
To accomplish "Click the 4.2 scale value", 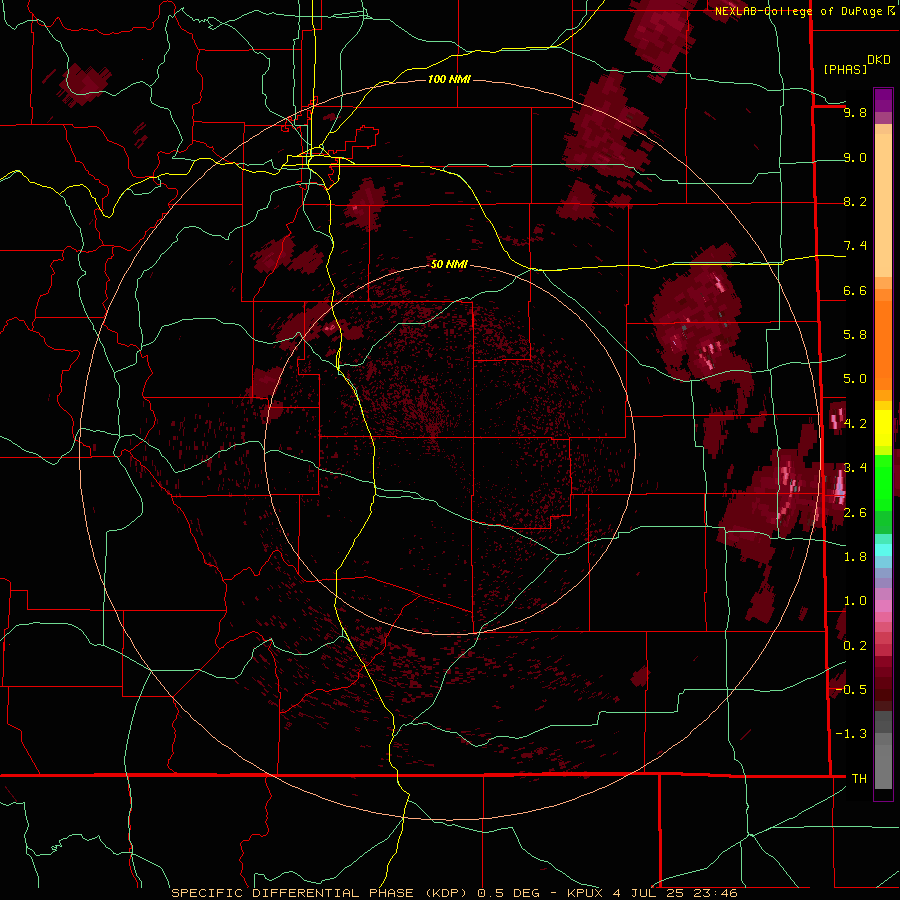I will click(855, 424).
